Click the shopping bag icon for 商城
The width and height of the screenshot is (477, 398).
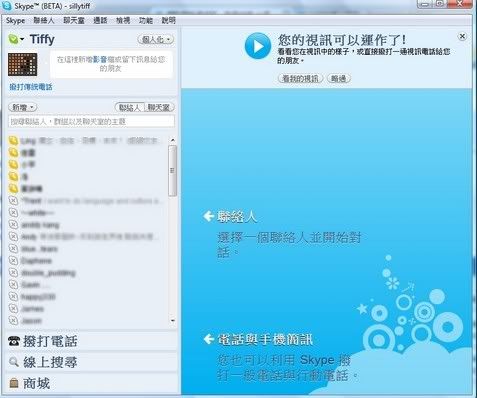[x=14, y=383]
